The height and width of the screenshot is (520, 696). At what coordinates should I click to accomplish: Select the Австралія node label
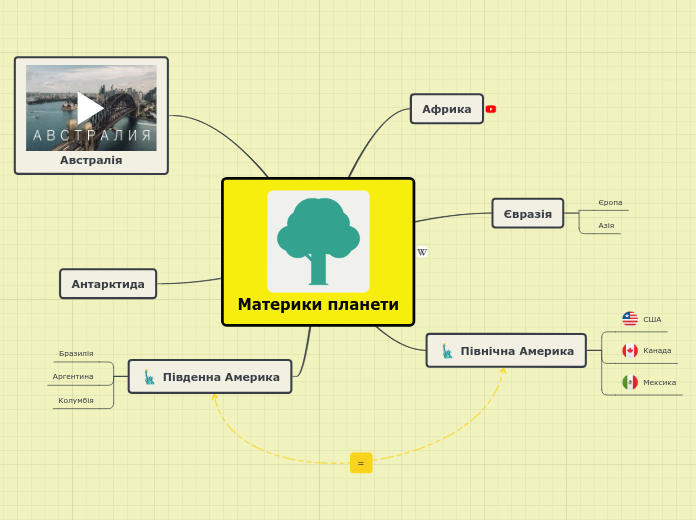click(x=91, y=160)
